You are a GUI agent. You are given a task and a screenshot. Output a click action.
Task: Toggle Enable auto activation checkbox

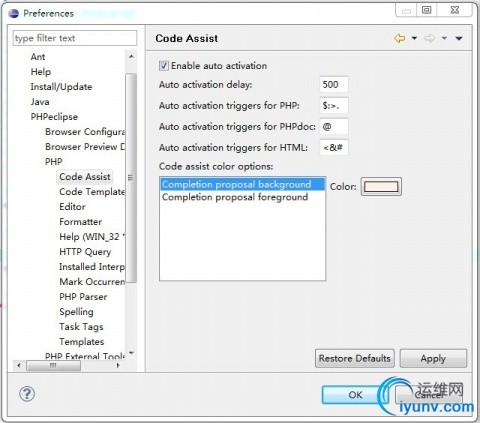(x=164, y=66)
